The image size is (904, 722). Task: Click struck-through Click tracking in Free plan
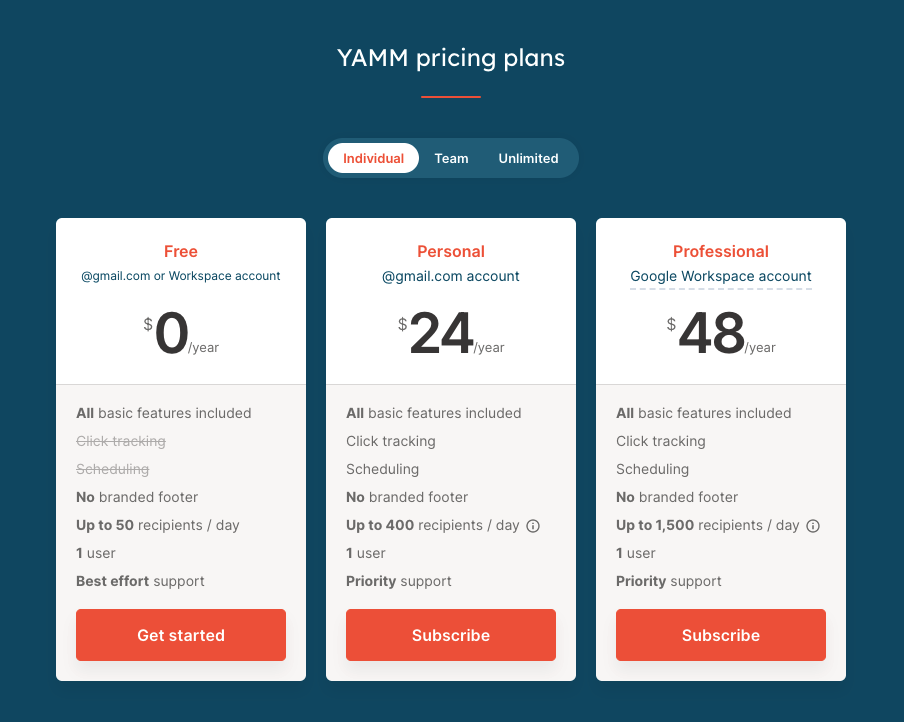coord(121,441)
